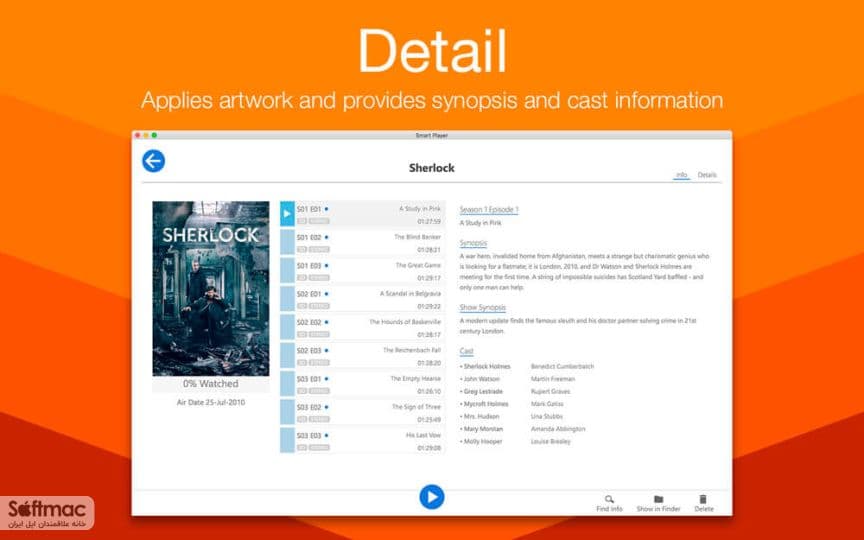Switch to the Info tab
Image resolution: width=864 pixels, height=540 pixels.
tap(682, 175)
